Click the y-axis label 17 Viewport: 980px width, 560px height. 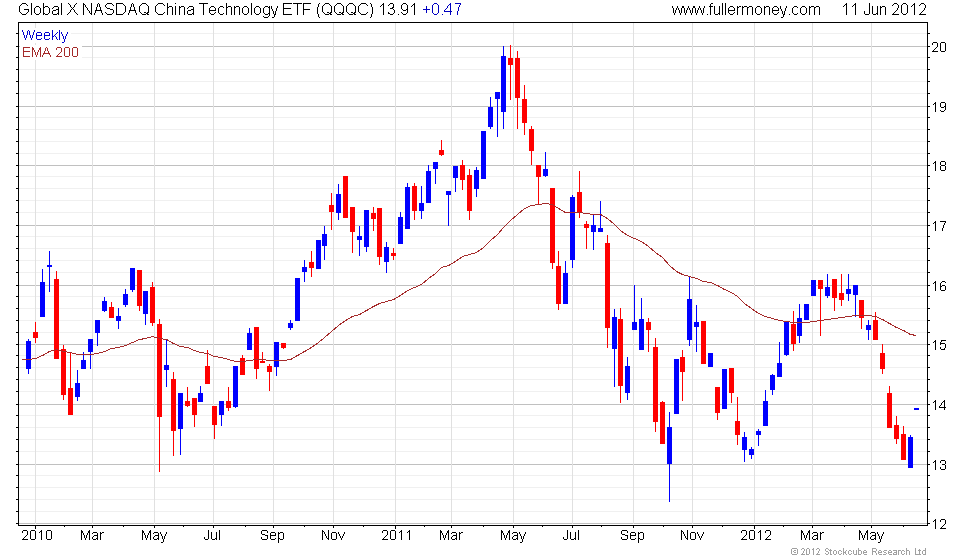pos(939,226)
